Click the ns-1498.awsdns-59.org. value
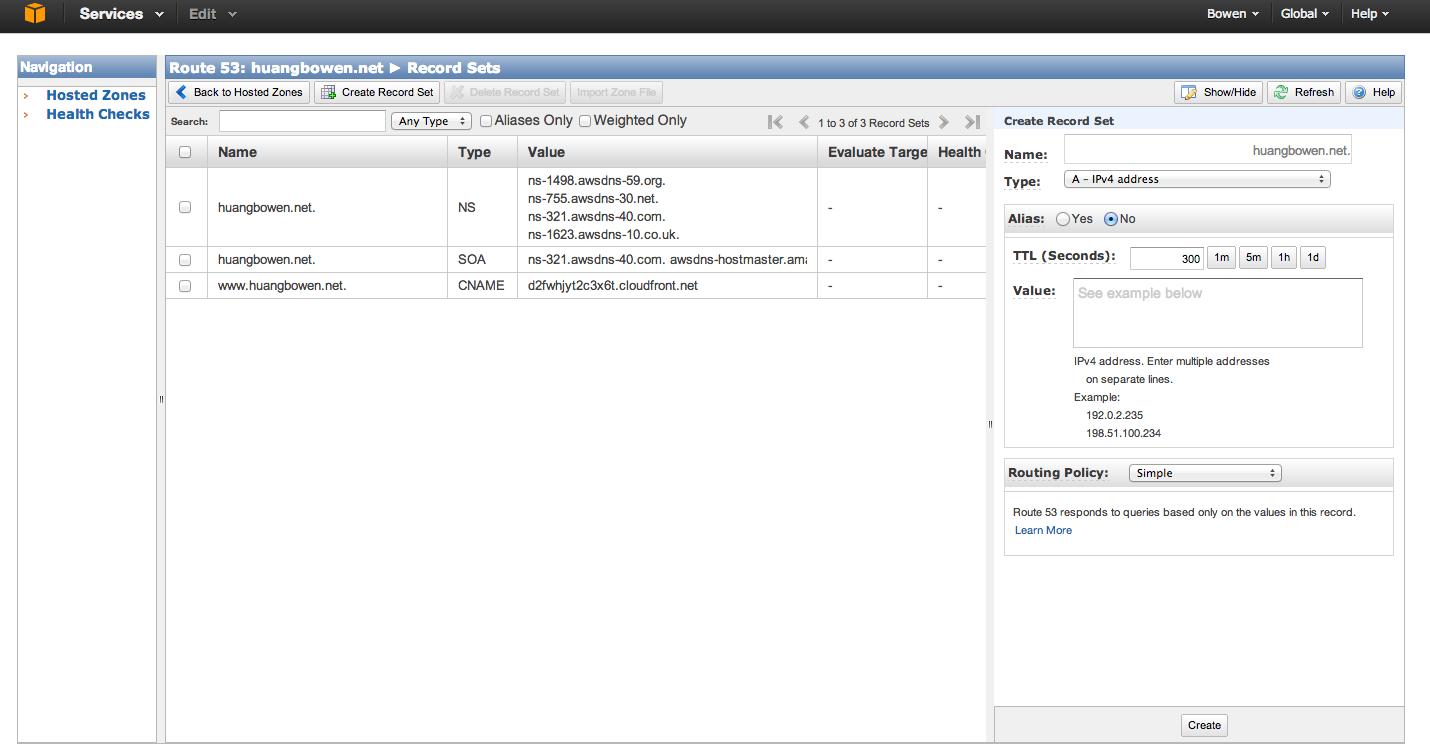 (596, 181)
